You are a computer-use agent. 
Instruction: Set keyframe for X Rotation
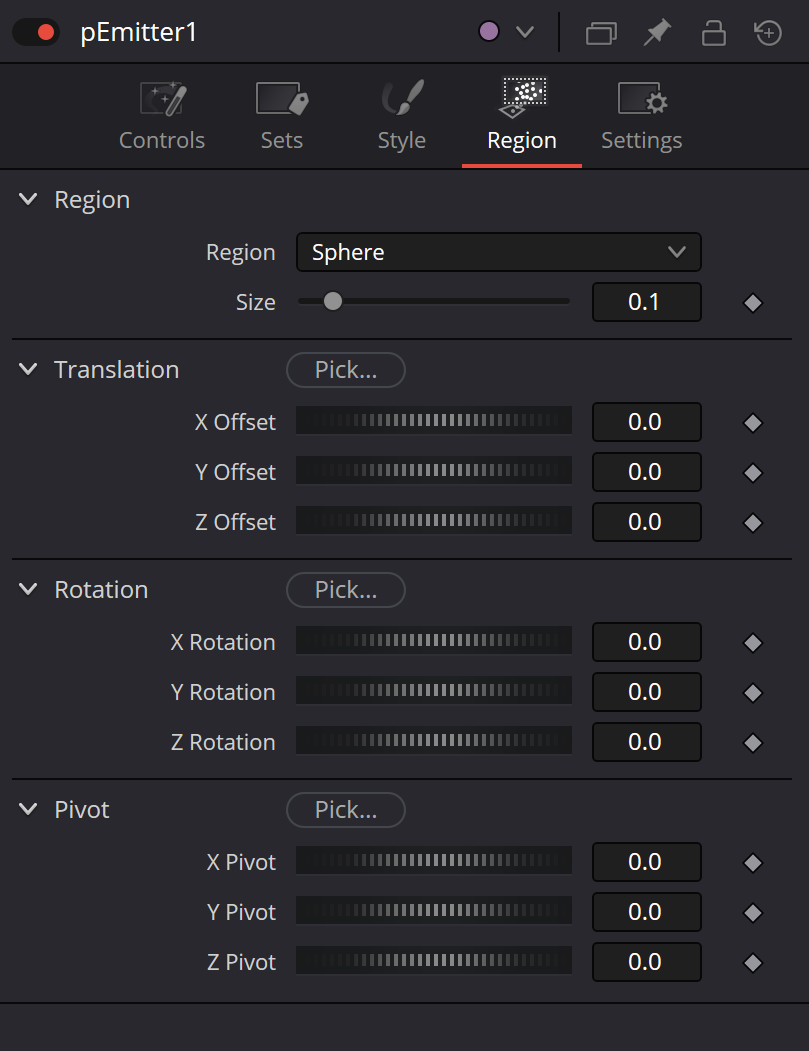753,643
